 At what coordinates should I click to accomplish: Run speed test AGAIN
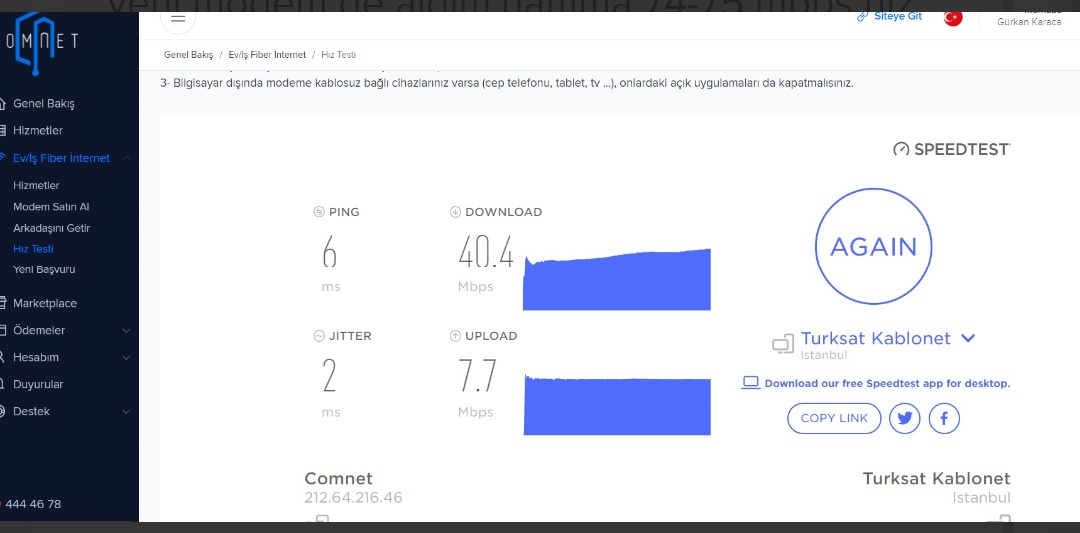873,247
